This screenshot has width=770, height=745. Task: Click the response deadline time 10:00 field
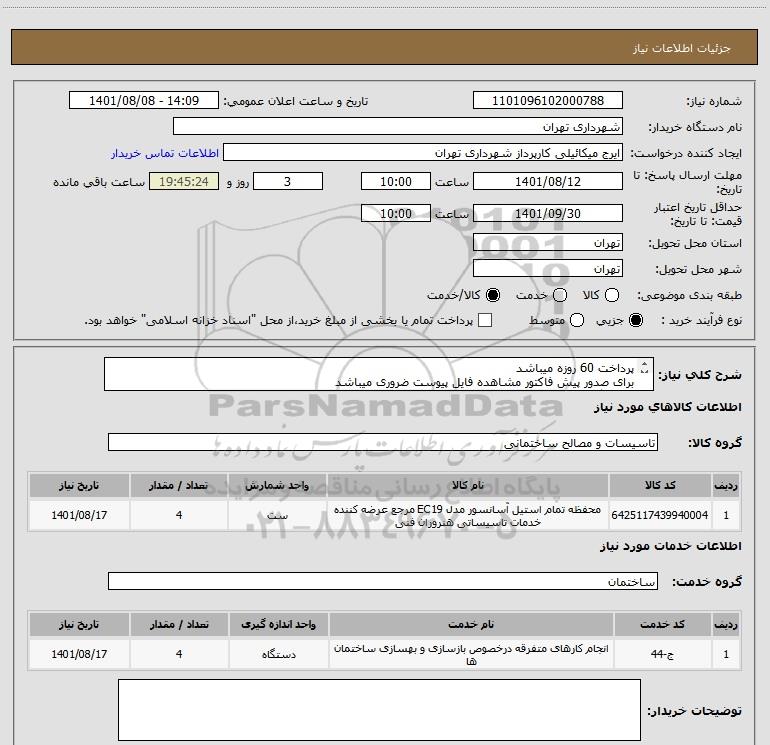point(396,181)
